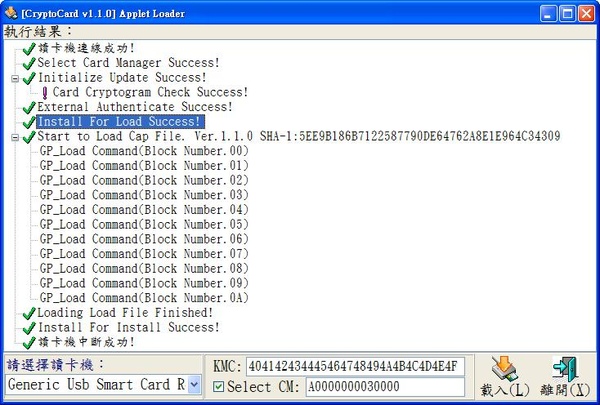Select the Initialize Update Success! row

[122, 78]
